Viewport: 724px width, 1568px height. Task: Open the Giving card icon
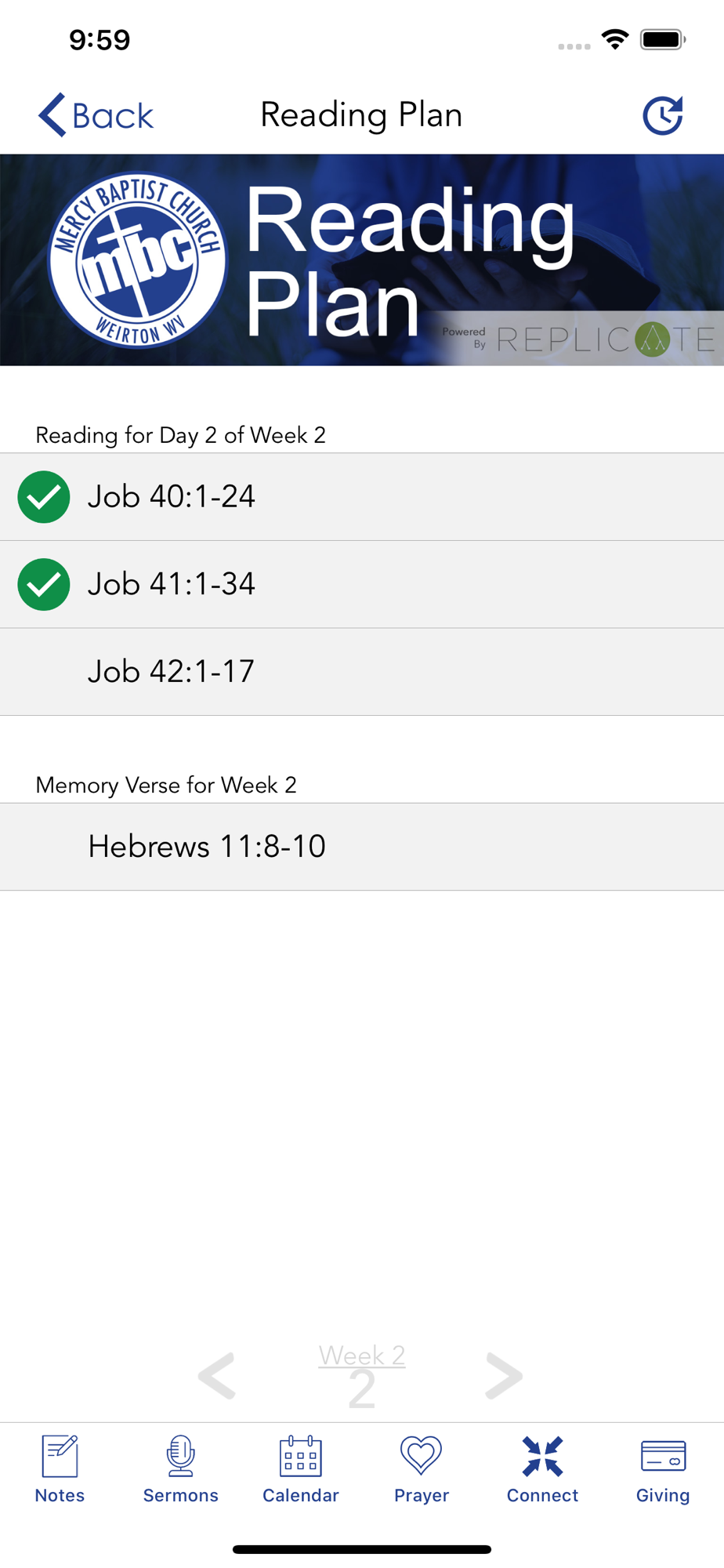(663, 1456)
